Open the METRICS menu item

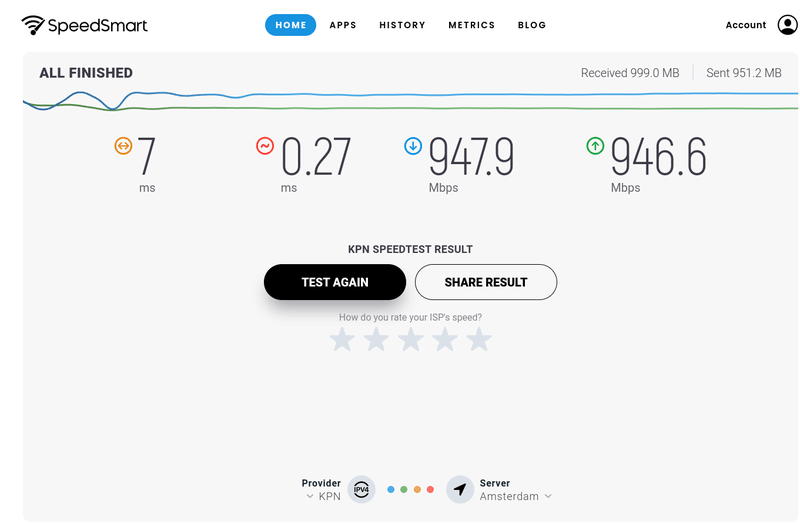click(471, 25)
